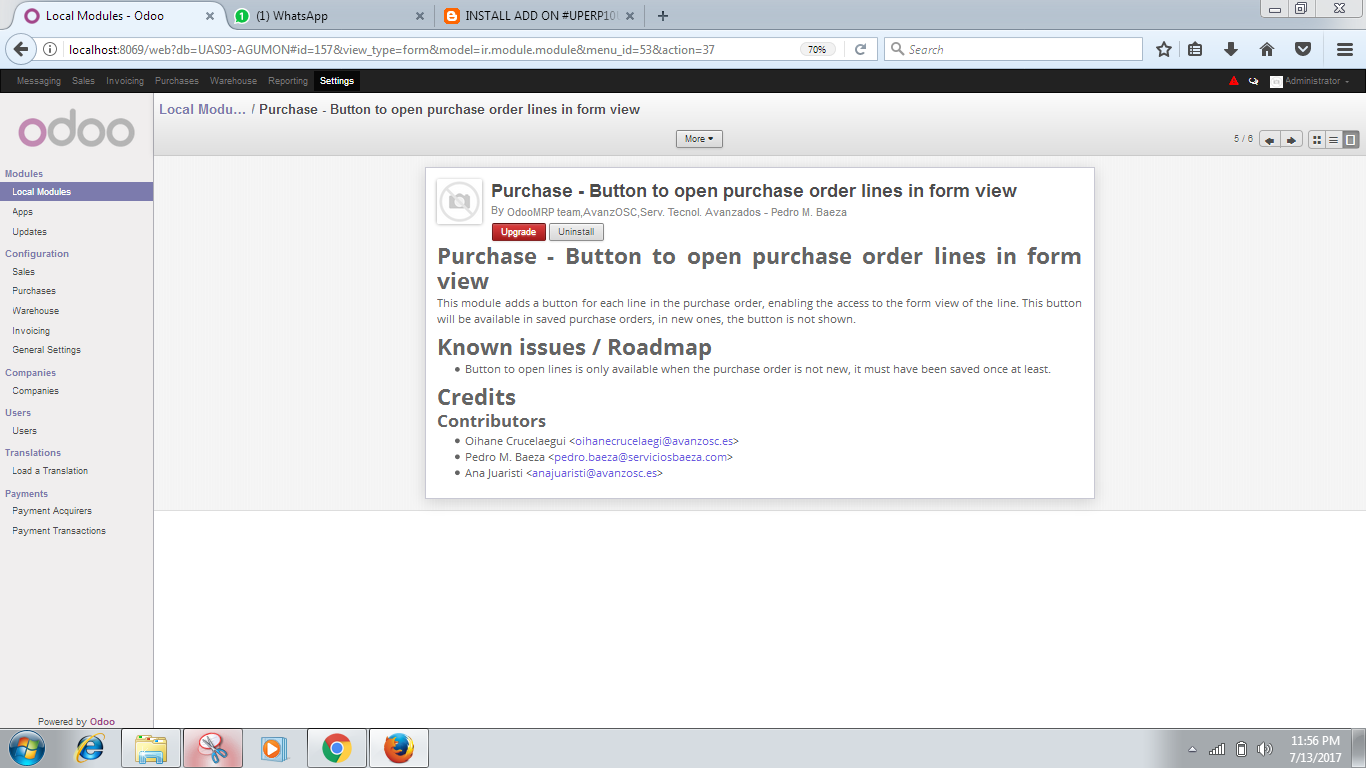
Task: Switch to INSTALL ADD ON browser tab
Action: click(539, 15)
